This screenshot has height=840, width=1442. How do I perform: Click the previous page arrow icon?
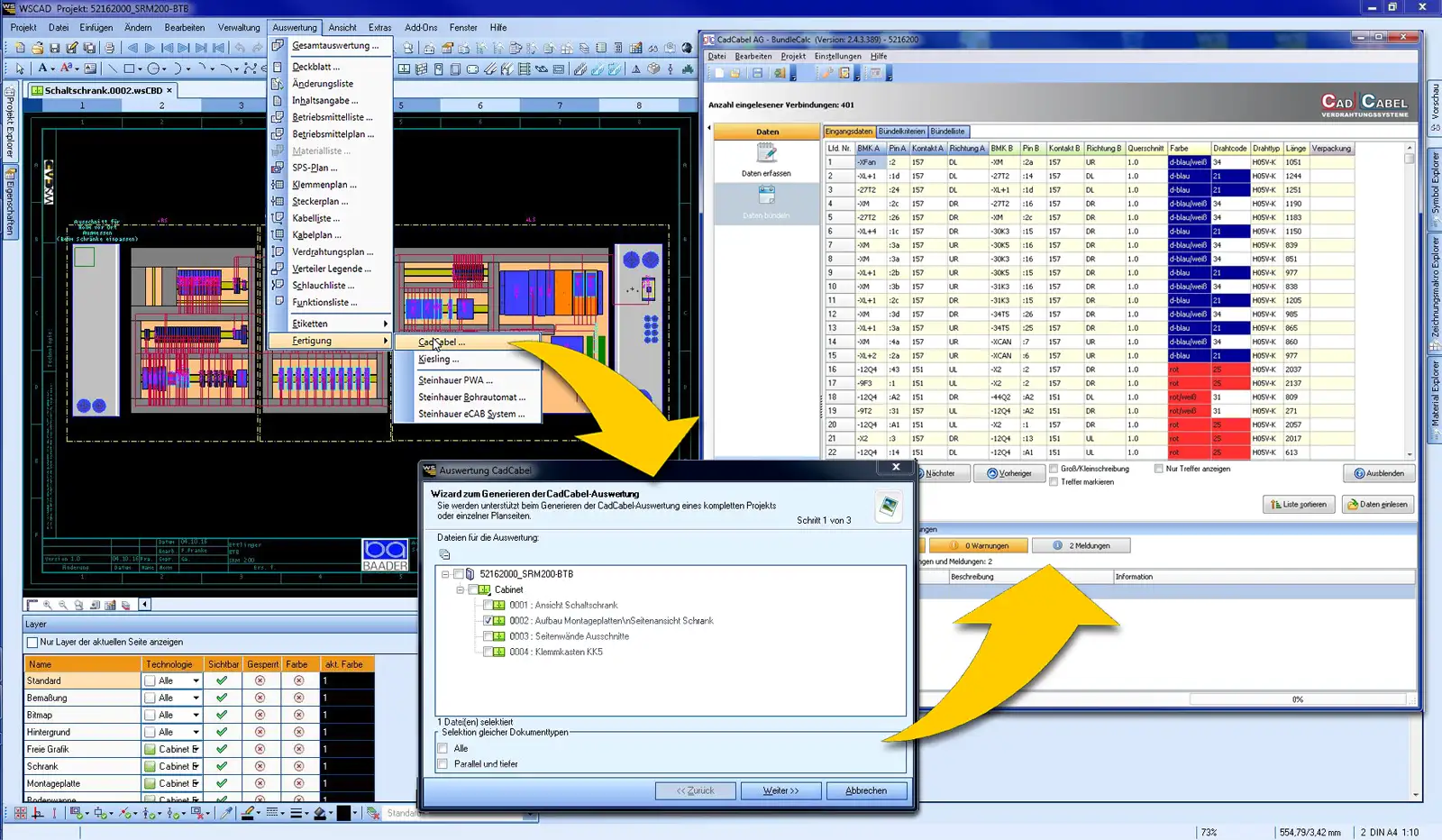pos(132,48)
